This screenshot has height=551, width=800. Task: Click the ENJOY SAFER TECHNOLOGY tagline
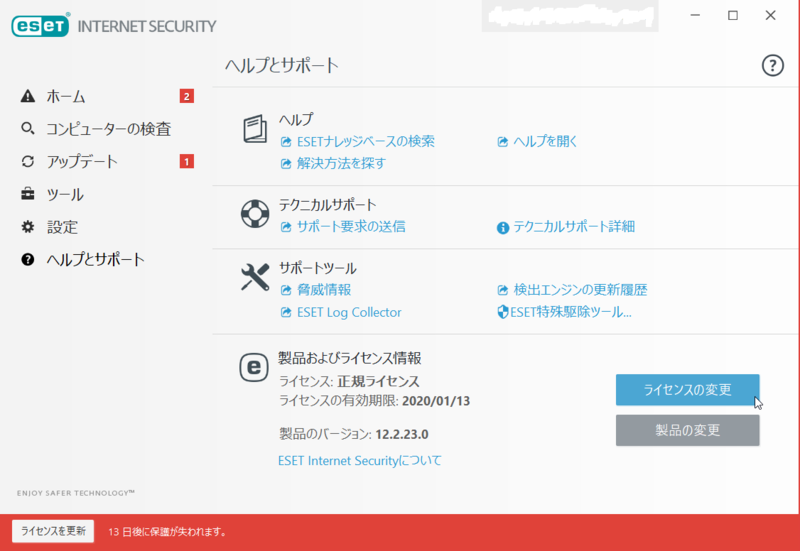point(76,493)
